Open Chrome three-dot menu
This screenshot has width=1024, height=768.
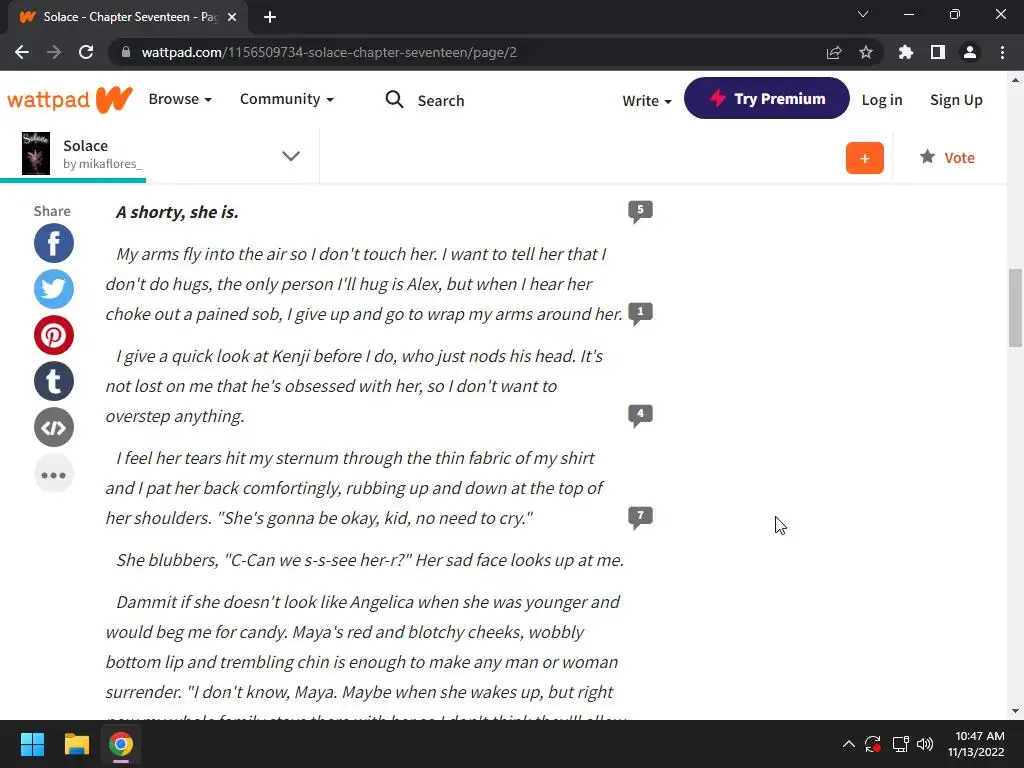1002,52
